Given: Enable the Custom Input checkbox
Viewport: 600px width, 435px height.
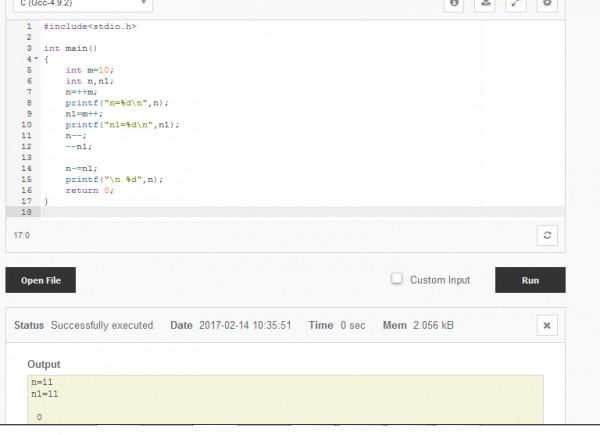Looking at the screenshot, I should click(x=397, y=279).
